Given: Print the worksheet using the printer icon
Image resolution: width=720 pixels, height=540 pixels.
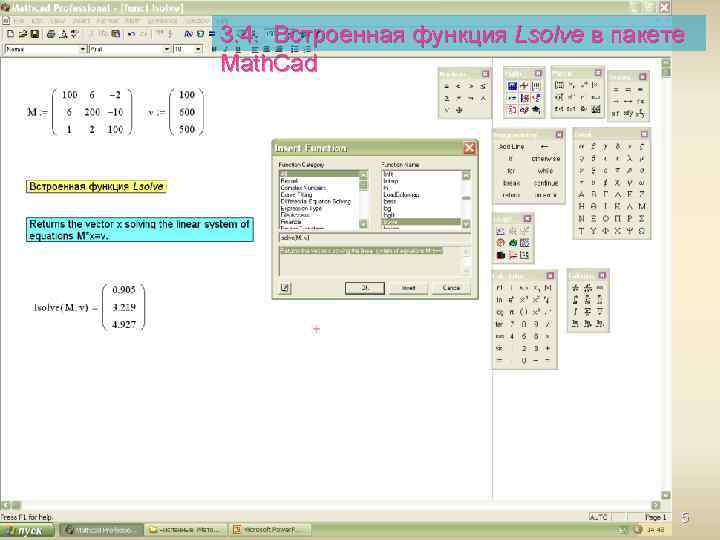Looking at the screenshot, I should 51,34.
